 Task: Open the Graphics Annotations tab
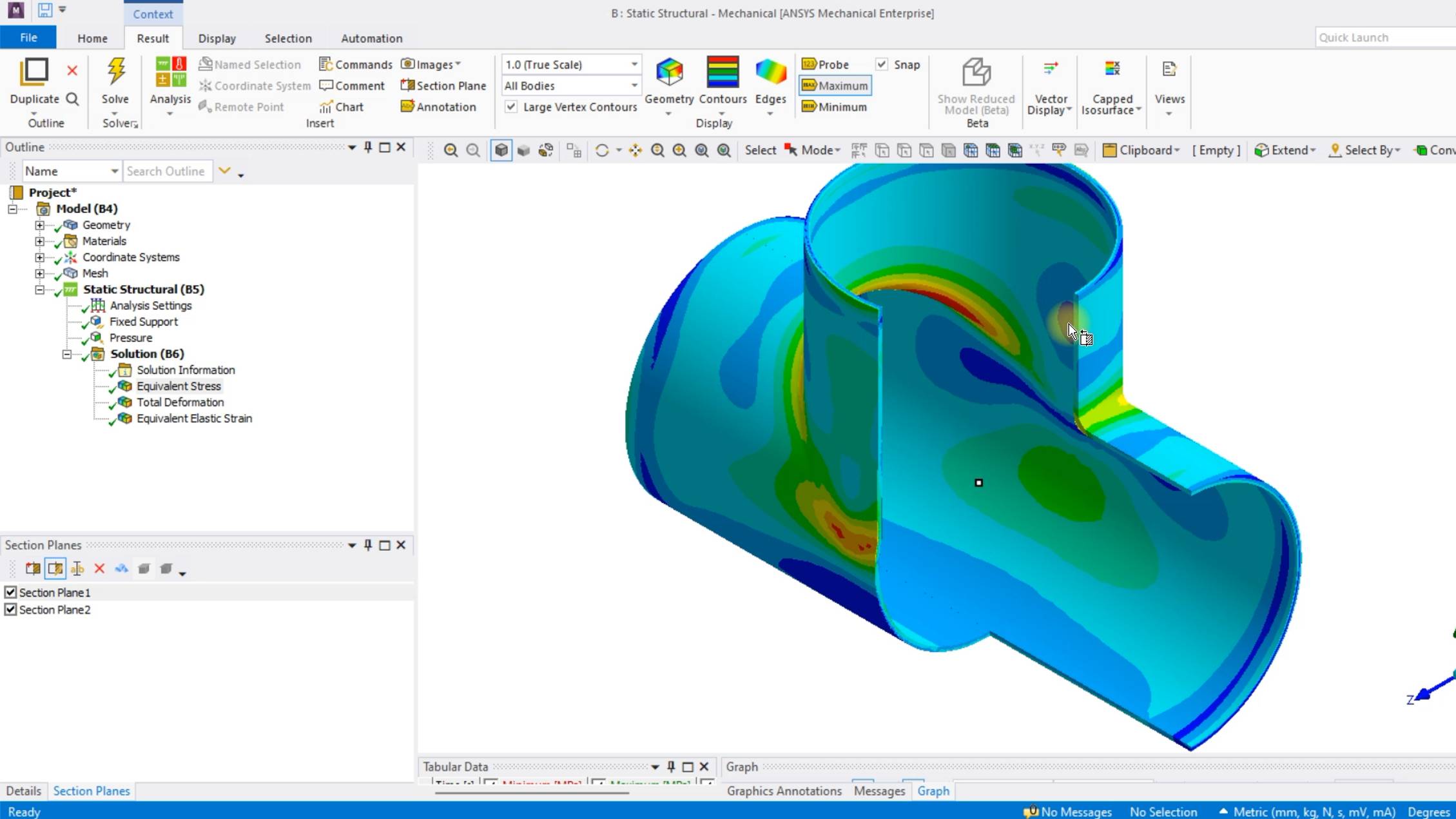(x=784, y=791)
